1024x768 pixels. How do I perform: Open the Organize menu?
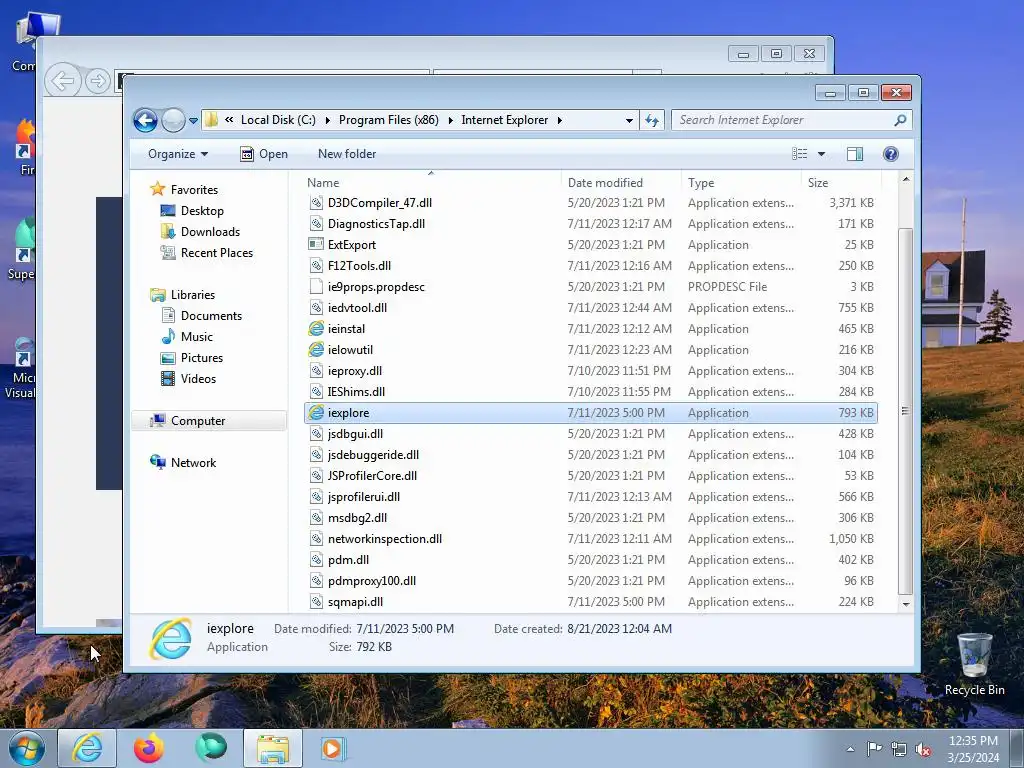(178, 154)
